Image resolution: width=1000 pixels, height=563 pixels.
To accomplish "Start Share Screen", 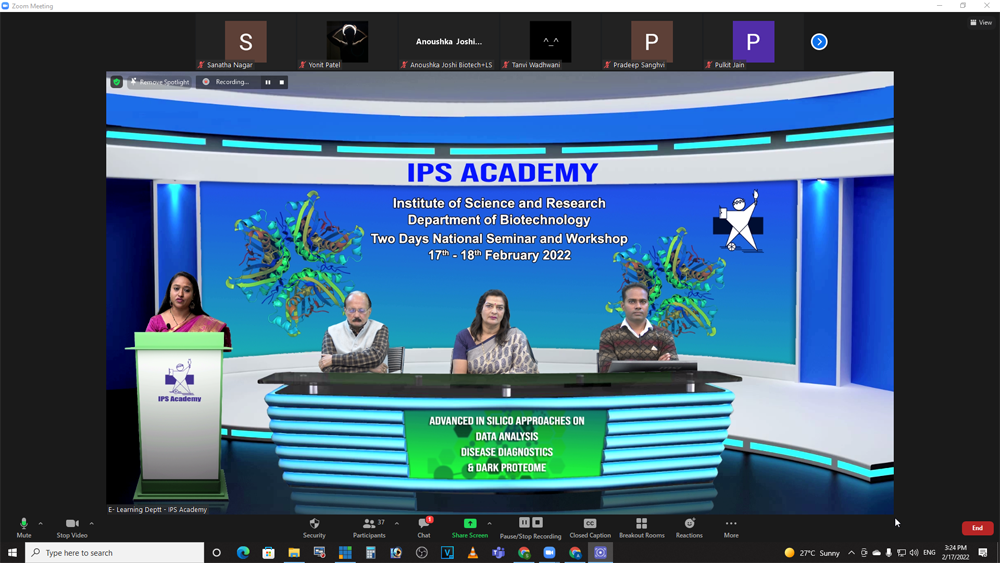I will pyautogui.click(x=470, y=527).
